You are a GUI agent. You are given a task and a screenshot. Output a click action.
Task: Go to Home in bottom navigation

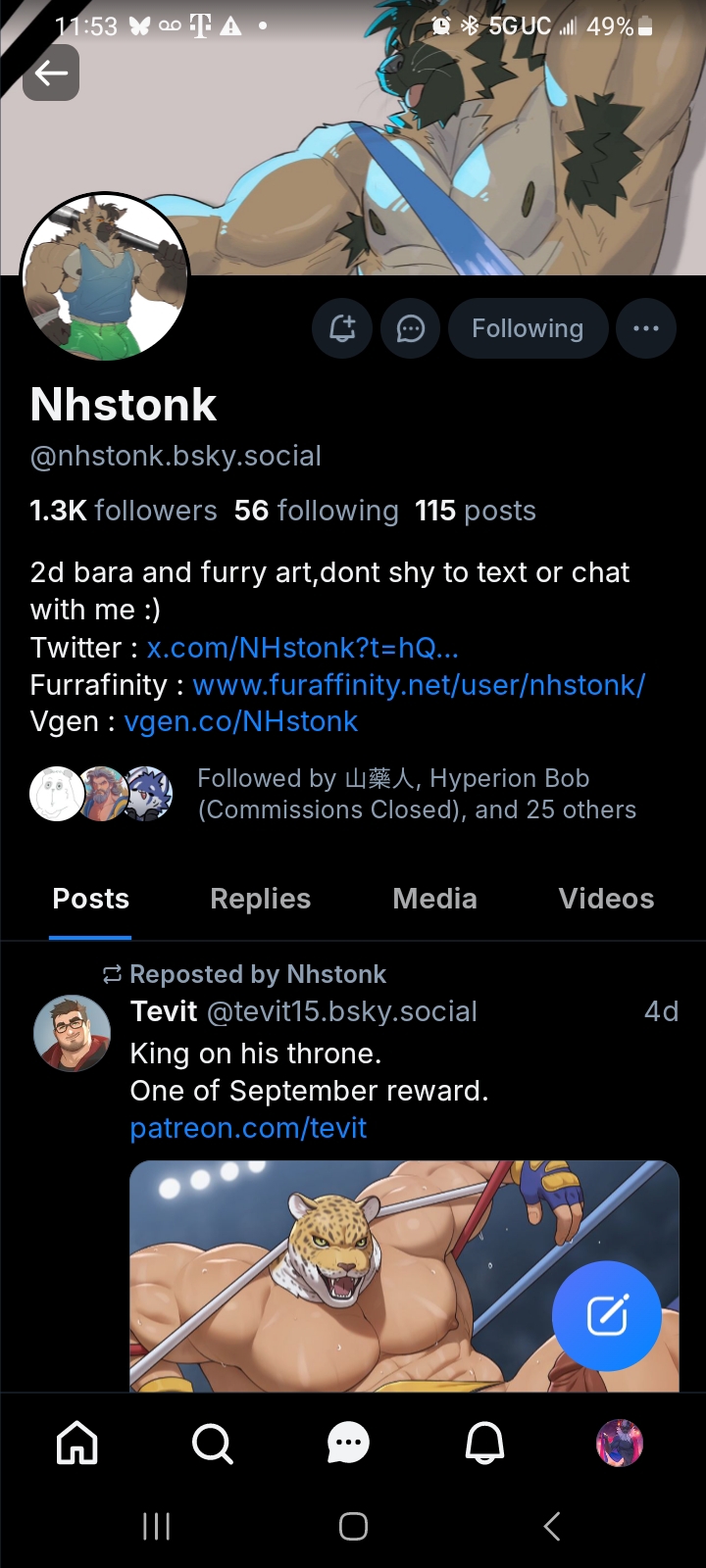click(77, 1443)
